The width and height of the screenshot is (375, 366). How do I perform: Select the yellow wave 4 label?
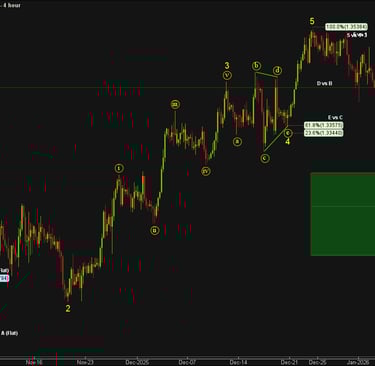(287, 142)
